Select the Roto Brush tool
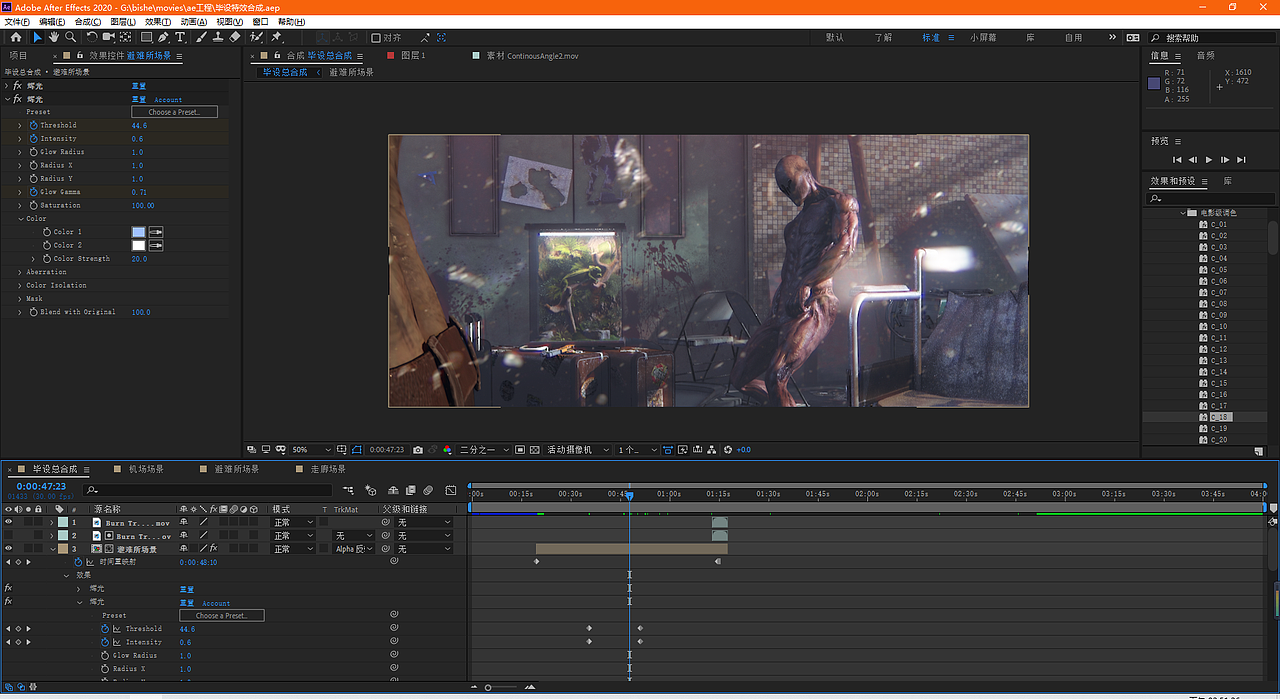Viewport: 1280px width, 699px height. 256,37
